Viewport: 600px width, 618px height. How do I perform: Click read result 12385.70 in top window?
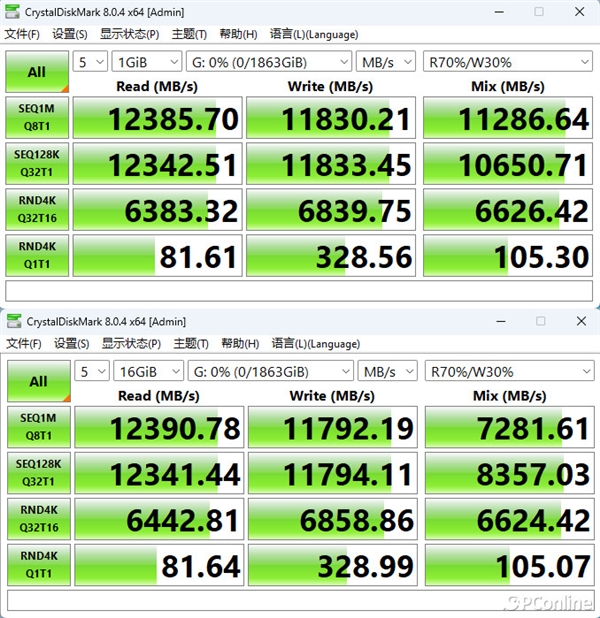click(x=158, y=118)
